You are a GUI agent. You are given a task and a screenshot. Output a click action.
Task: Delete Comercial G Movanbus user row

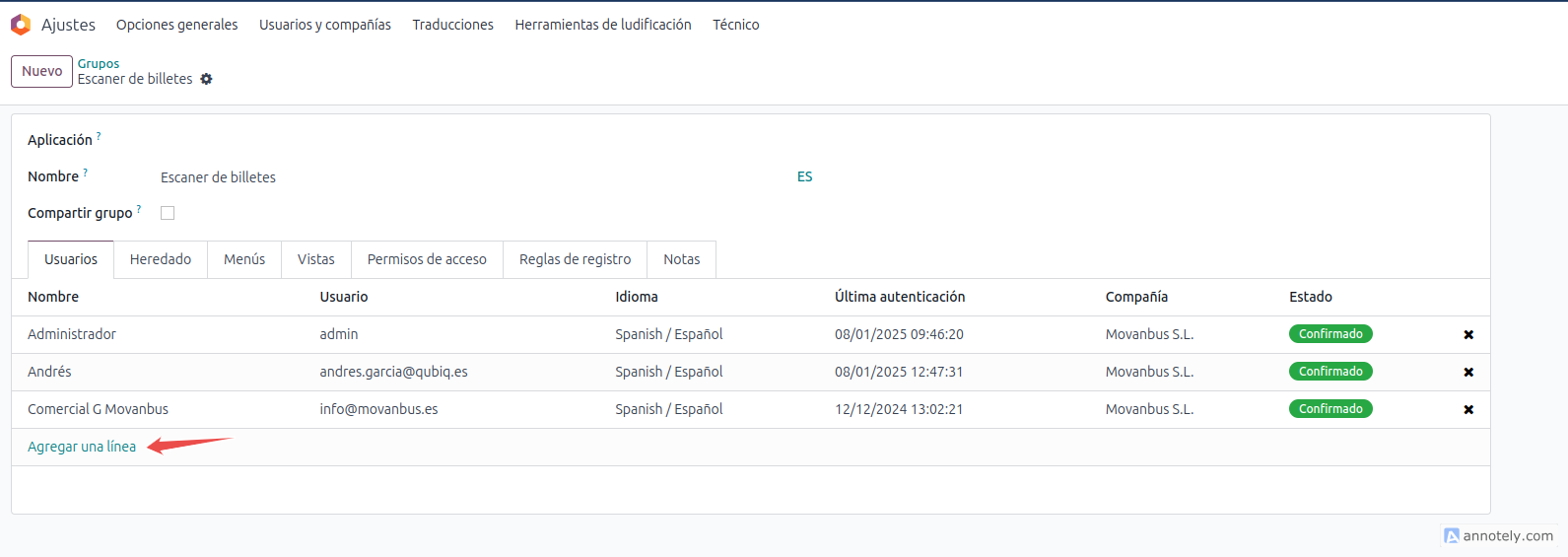(x=1468, y=410)
